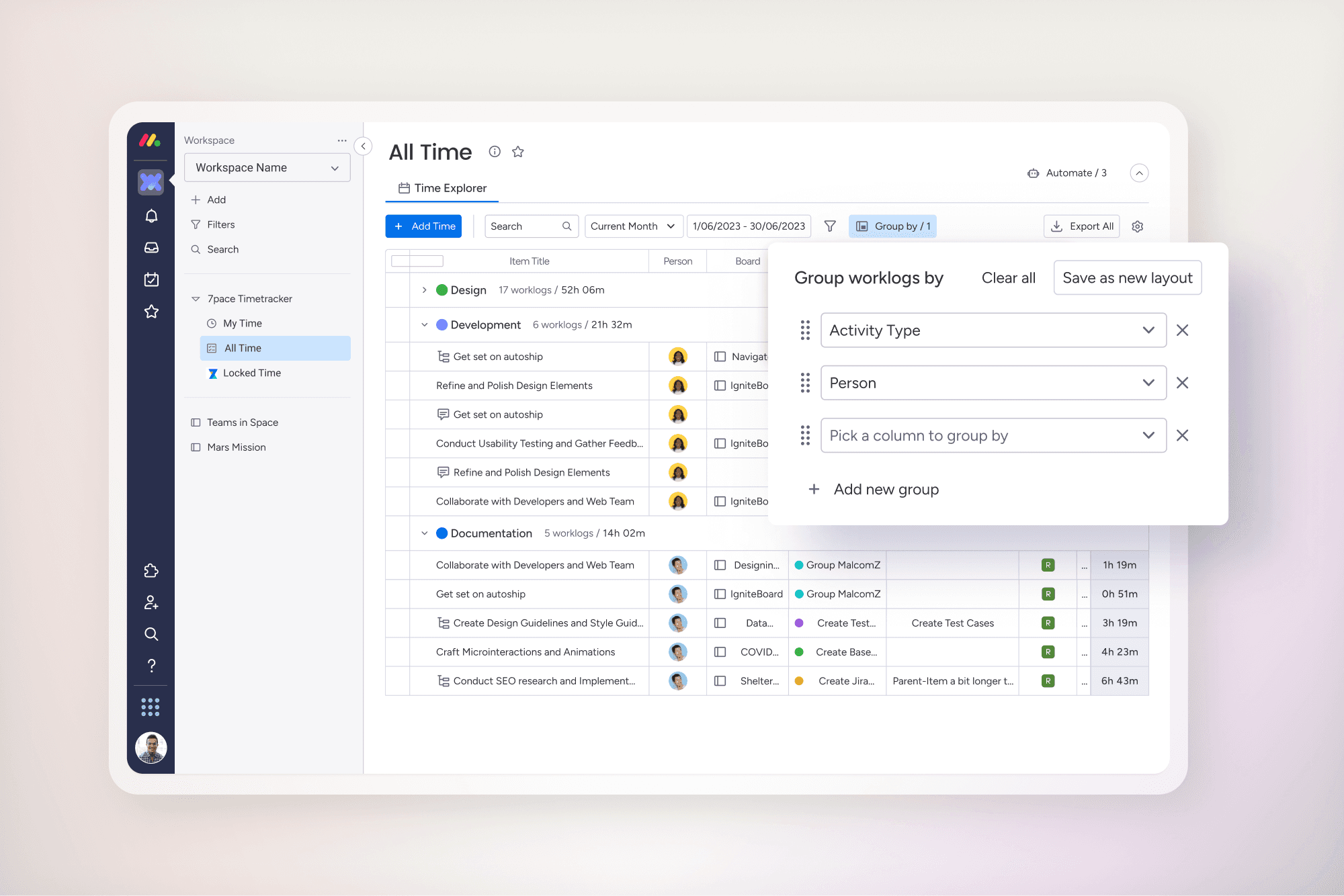Favorite the All Time view star

(517, 152)
